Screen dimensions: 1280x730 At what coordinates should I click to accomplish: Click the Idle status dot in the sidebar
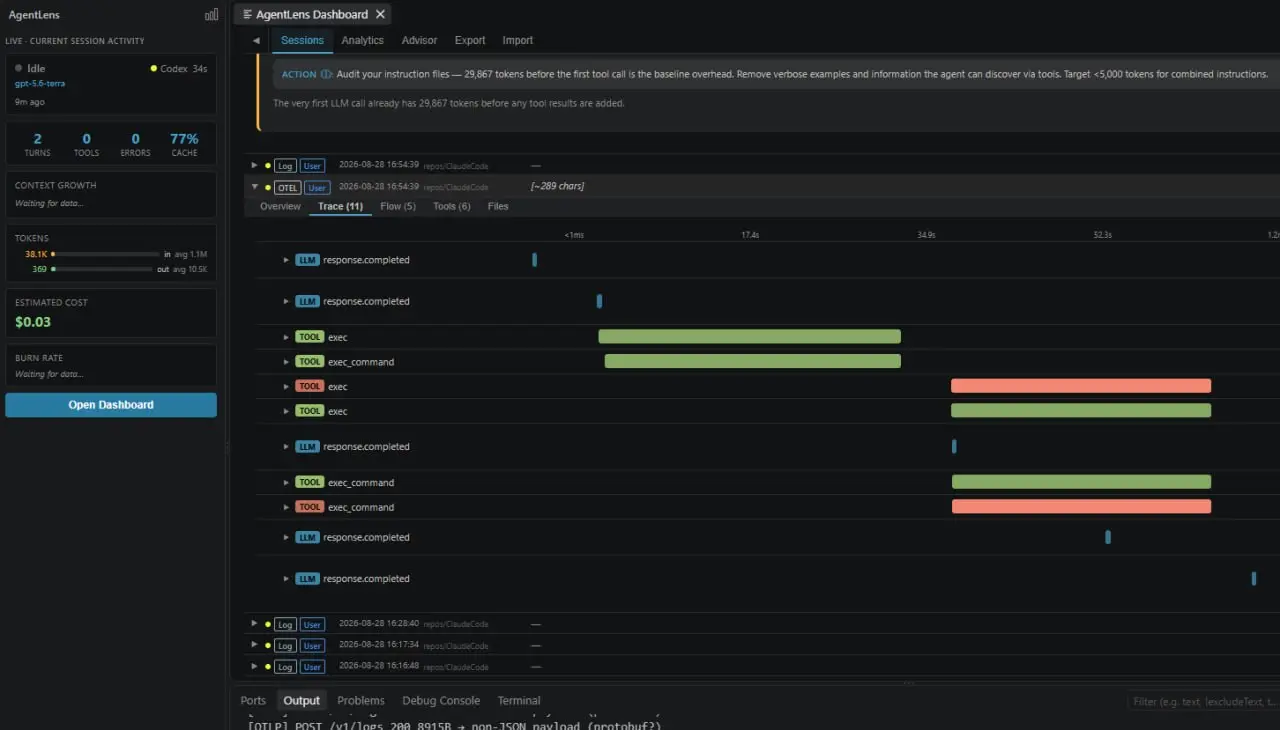(x=19, y=68)
